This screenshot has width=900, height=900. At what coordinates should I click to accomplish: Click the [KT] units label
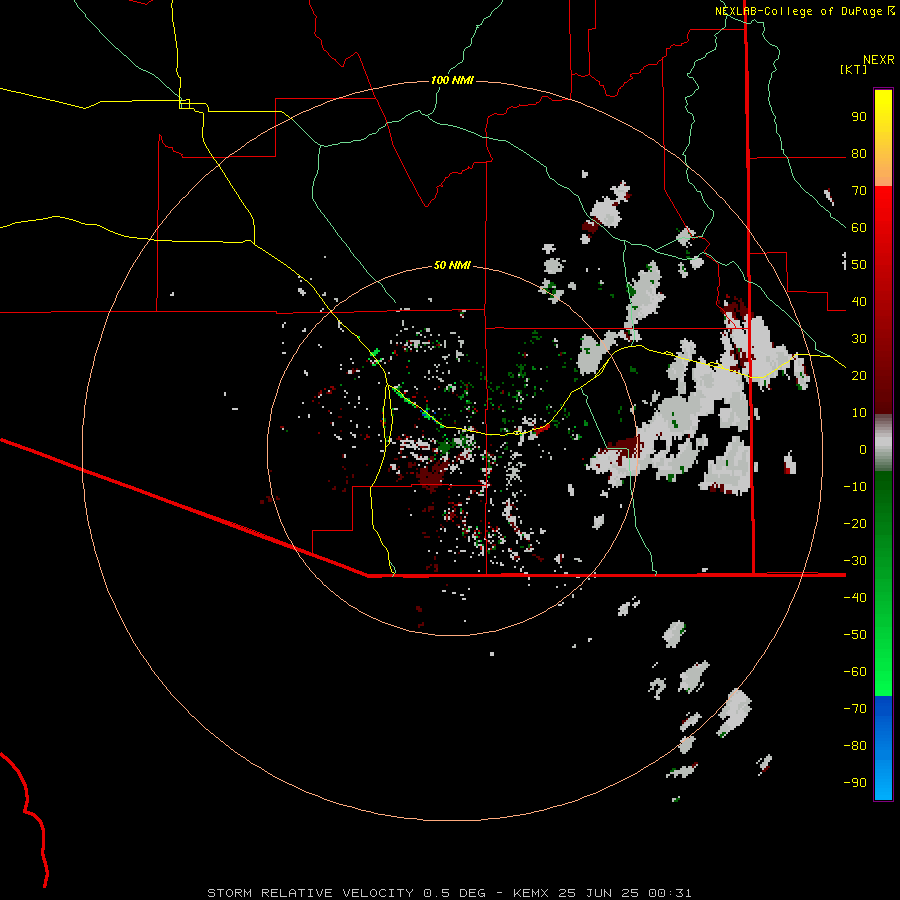[x=854, y=69]
